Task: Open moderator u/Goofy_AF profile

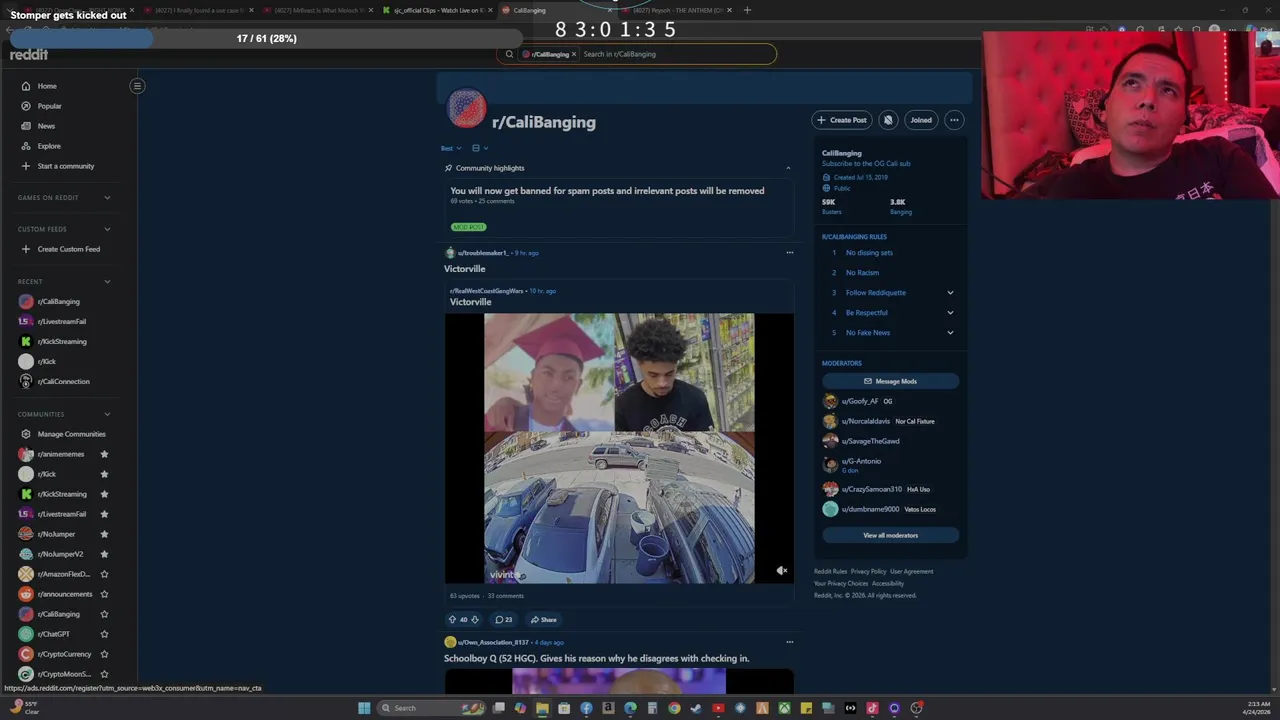Action: (x=860, y=401)
